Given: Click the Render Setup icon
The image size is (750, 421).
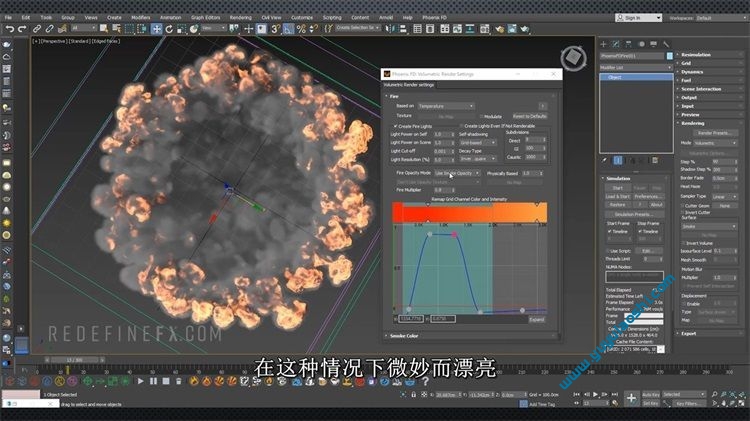Looking at the screenshot, I should (500, 29).
